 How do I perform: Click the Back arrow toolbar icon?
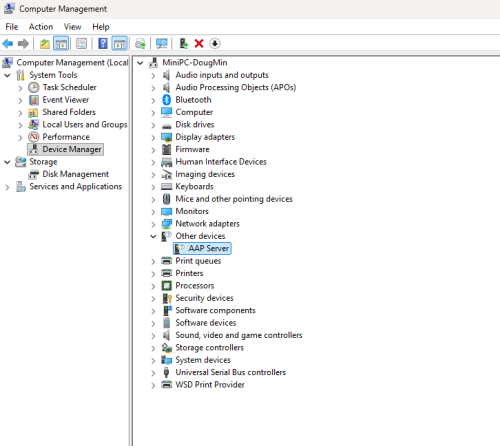click(x=7, y=44)
